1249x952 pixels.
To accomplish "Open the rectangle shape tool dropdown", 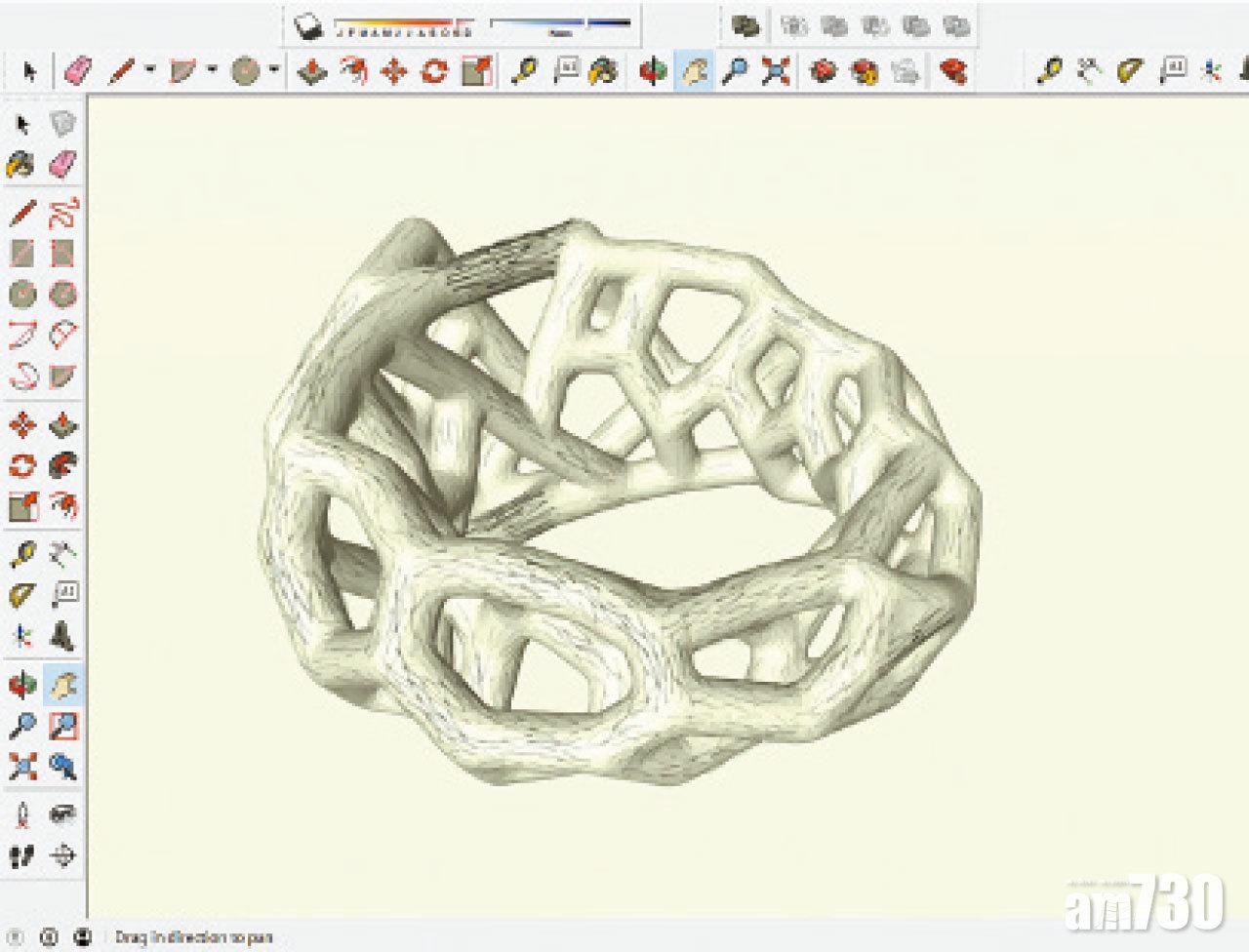I will 212,71.
